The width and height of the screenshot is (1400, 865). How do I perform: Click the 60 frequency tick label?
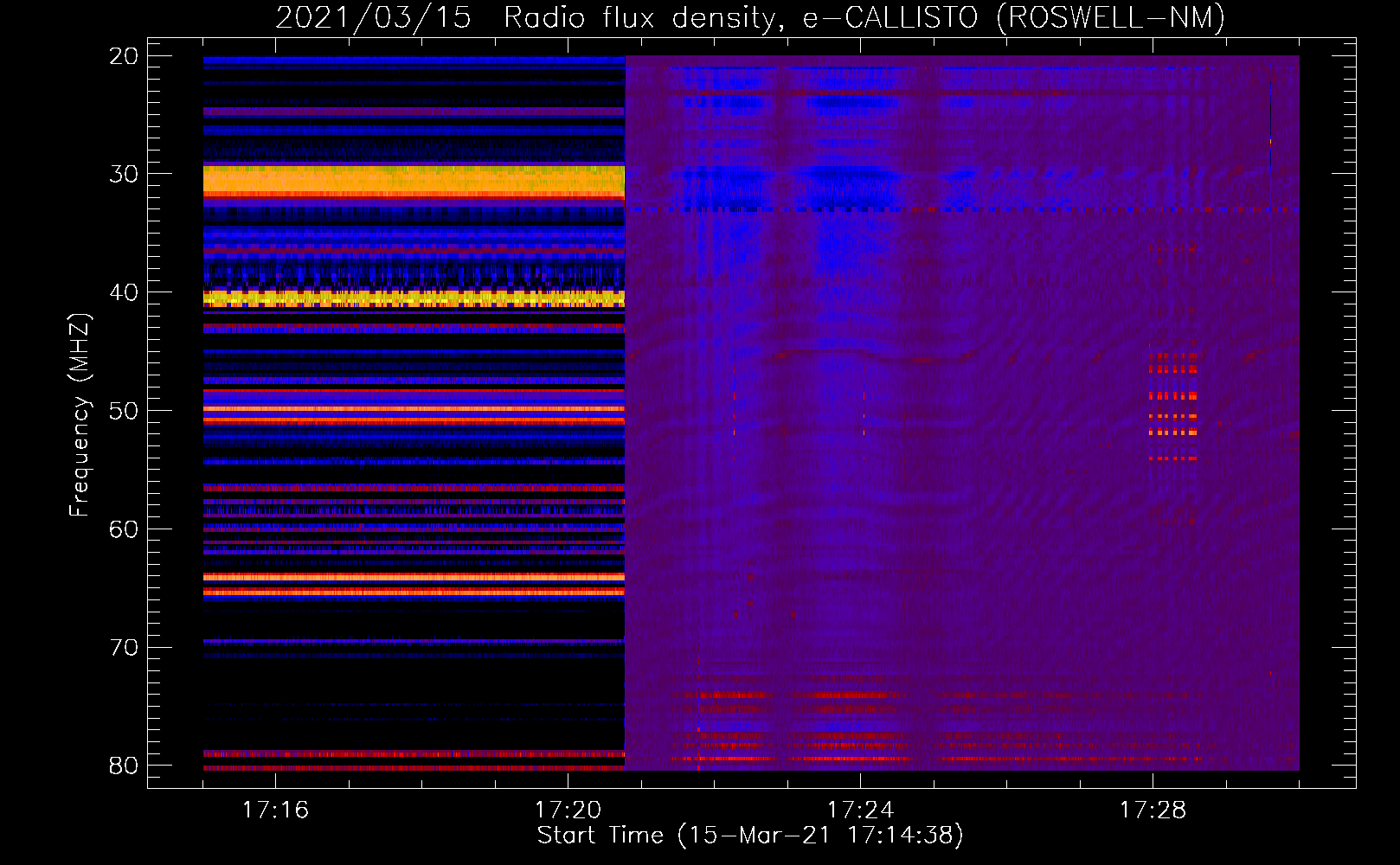124,529
